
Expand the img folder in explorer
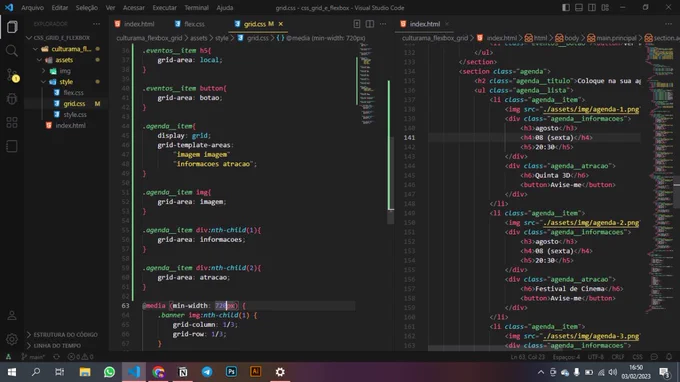coord(65,71)
